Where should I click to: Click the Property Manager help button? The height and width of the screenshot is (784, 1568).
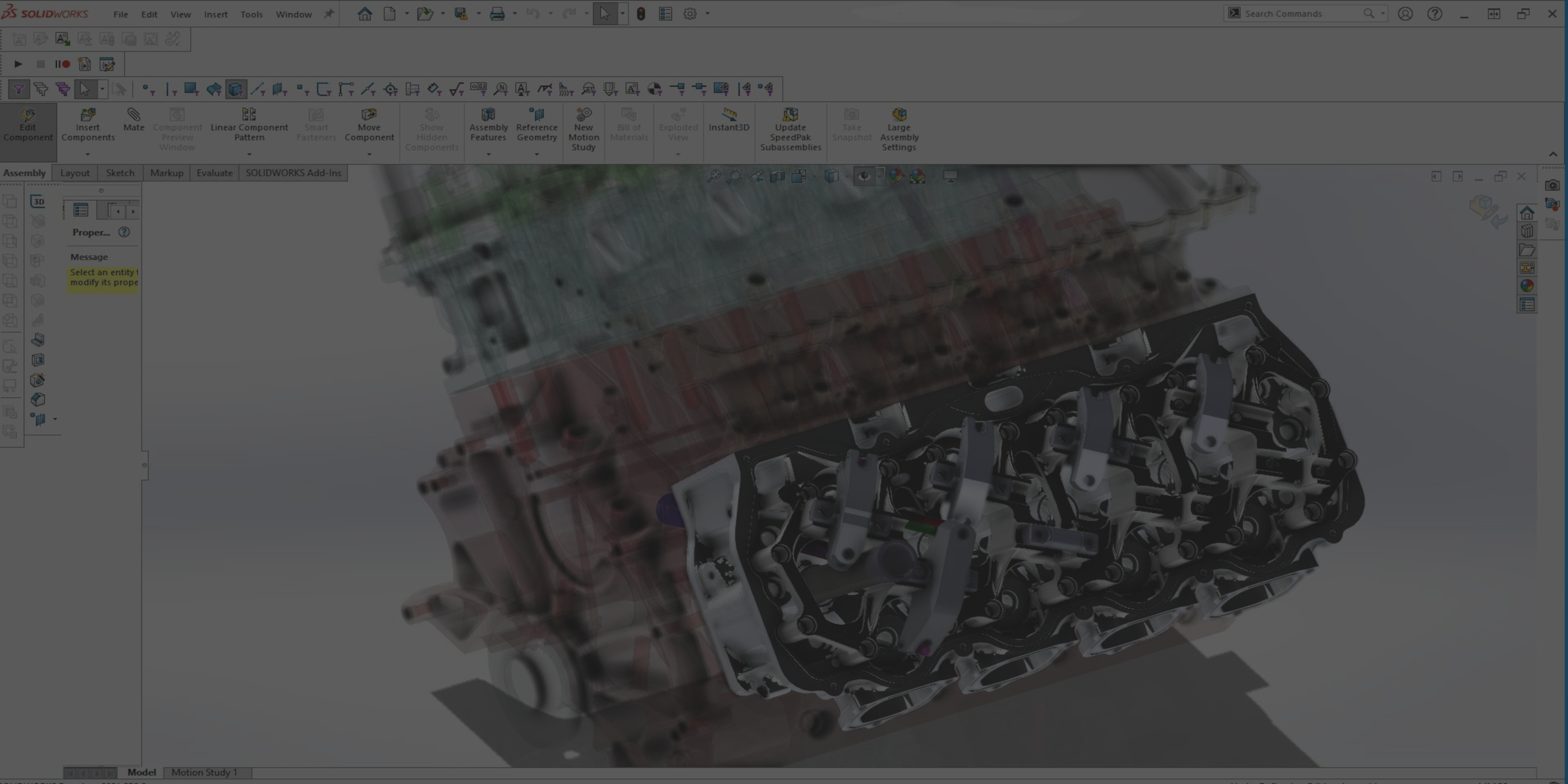(x=124, y=232)
